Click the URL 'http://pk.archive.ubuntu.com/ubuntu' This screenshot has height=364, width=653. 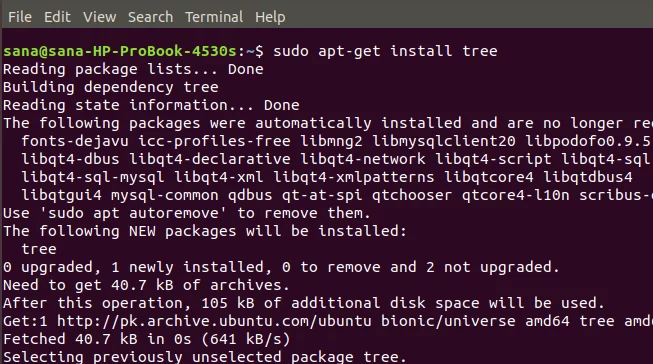(x=214, y=321)
